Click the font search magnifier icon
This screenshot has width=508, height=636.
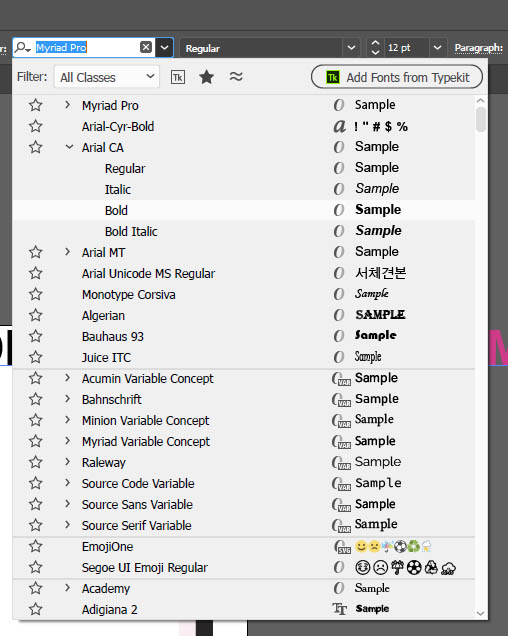click(22, 47)
